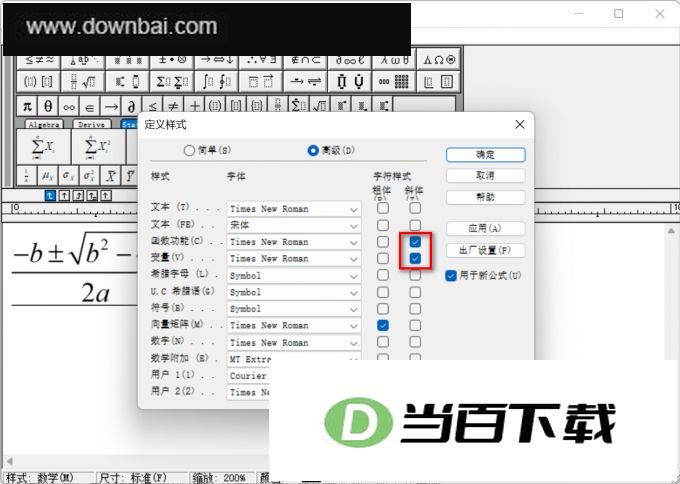Open the box templates palette
680x484 pixels.
pyautogui.click(x=438, y=82)
